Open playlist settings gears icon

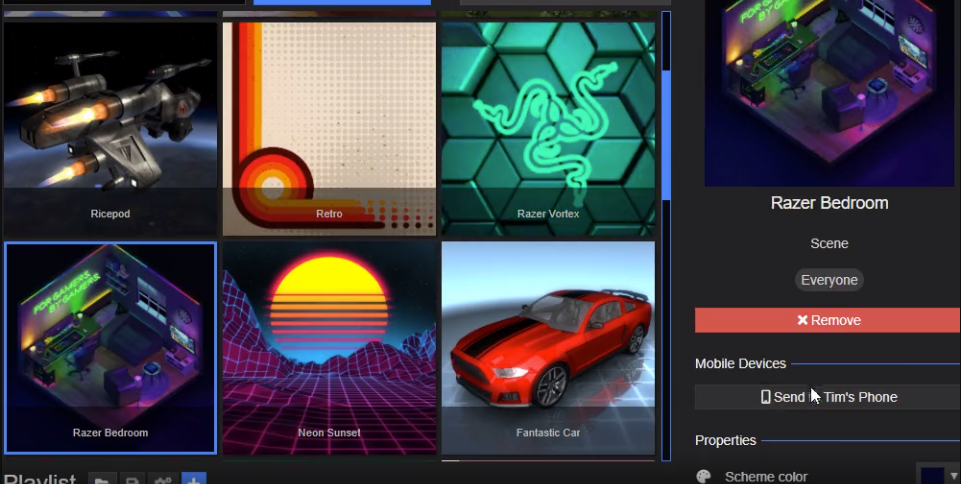(162, 480)
